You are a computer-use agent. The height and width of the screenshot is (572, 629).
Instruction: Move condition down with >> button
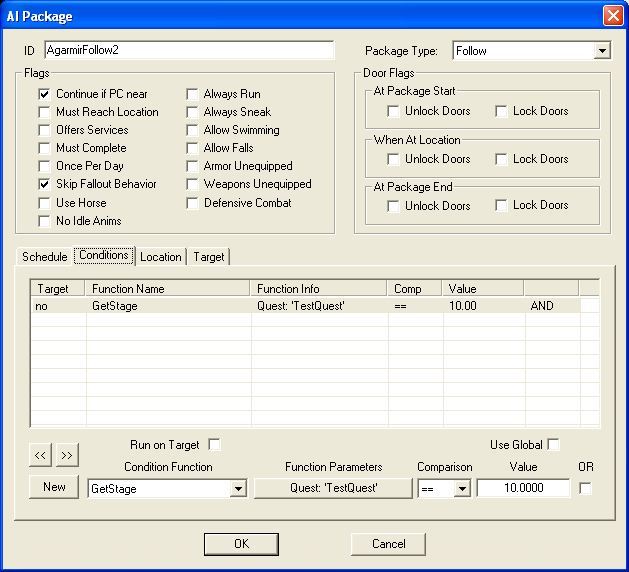(67, 455)
